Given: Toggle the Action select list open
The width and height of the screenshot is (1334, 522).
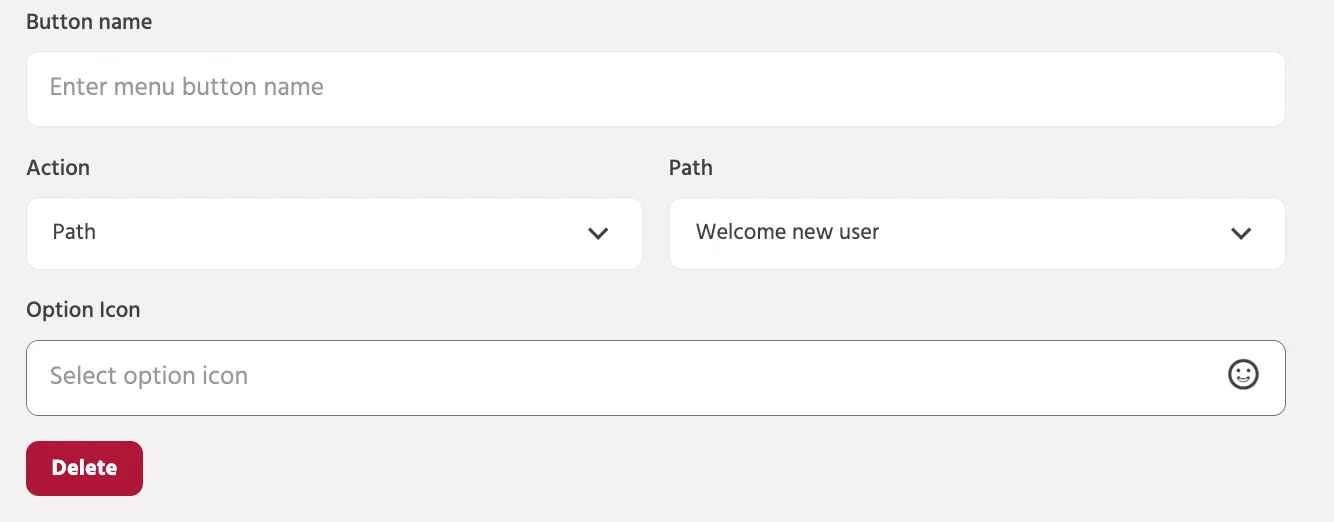Looking at the screenshot, I should tap(334, 233).
